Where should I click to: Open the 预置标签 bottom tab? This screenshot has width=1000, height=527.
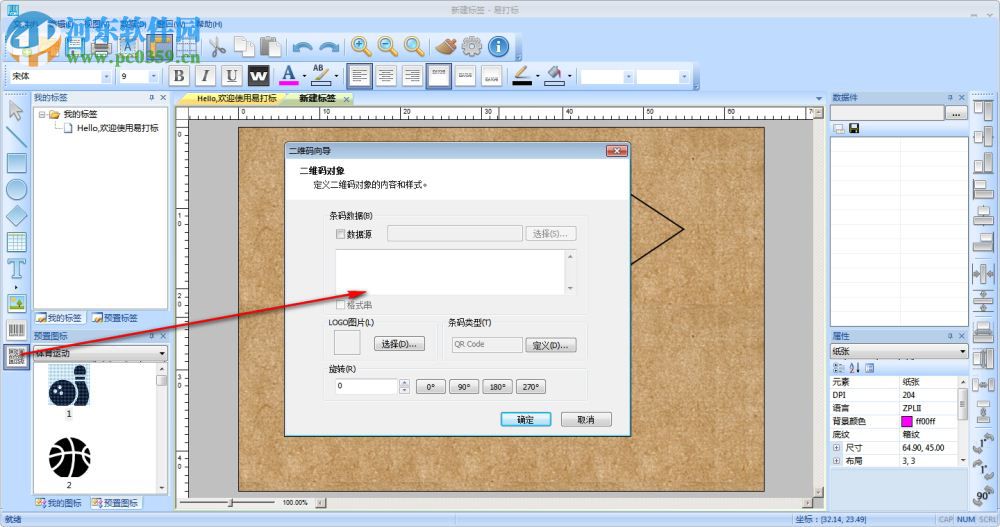click(115, 318)
